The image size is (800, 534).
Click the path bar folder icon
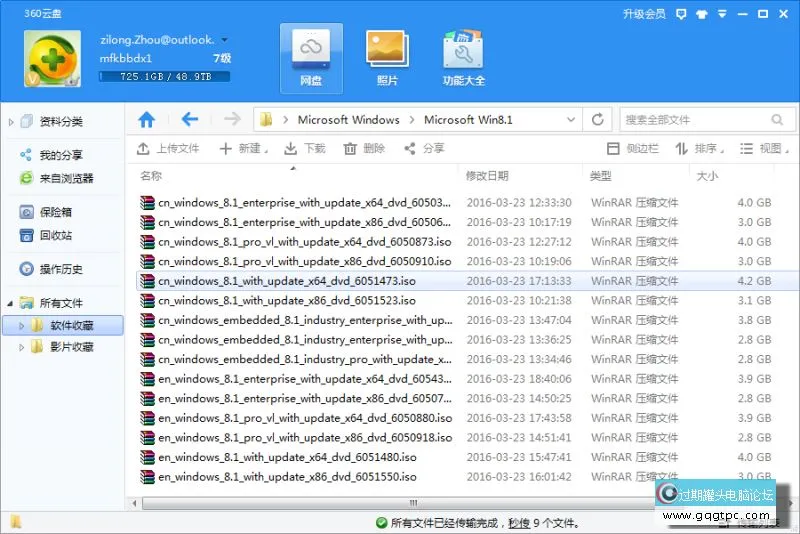click(266, 120)
